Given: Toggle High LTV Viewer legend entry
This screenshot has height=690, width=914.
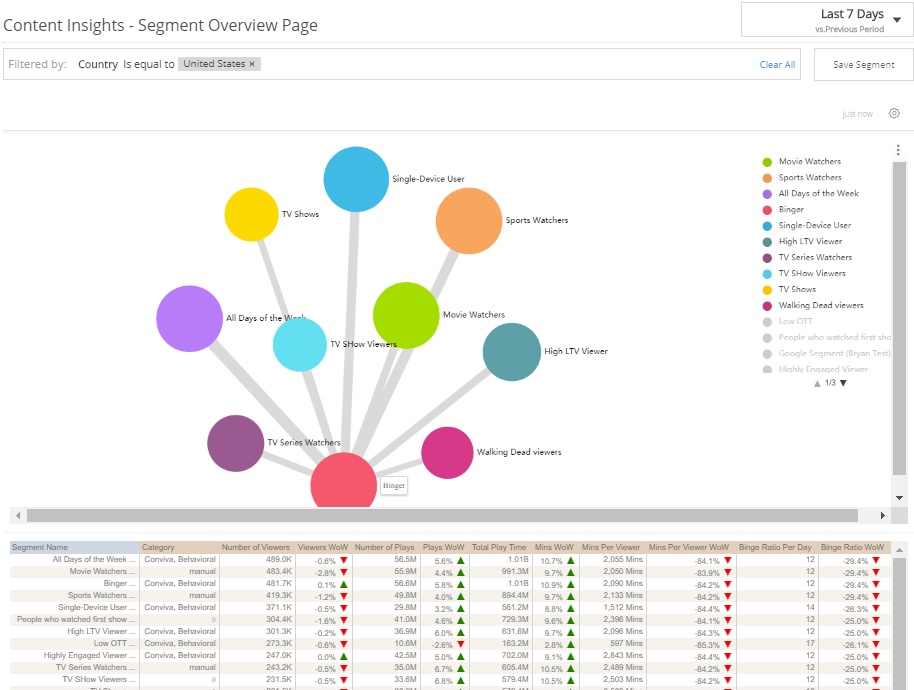Looking at the screenshot, I should tap(803, 241).
